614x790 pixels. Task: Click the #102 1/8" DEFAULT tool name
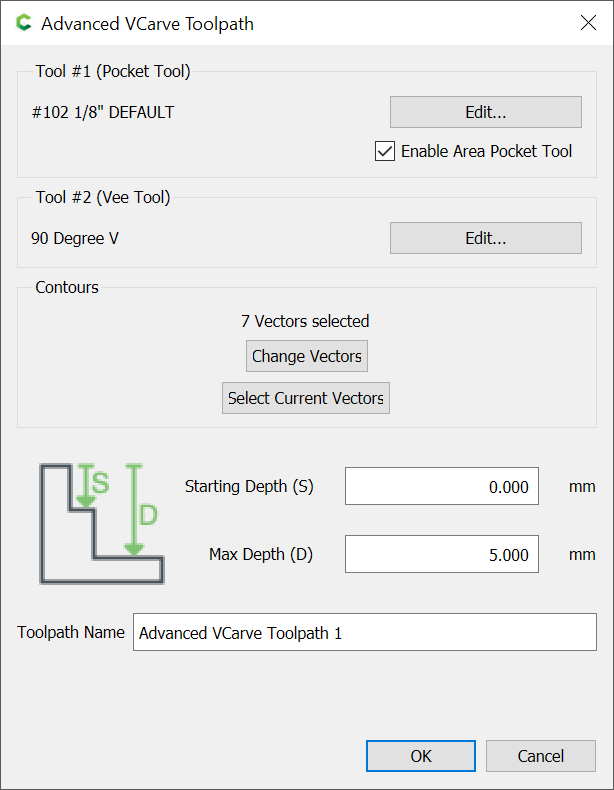pyautogui.click(x=103, y=112)
